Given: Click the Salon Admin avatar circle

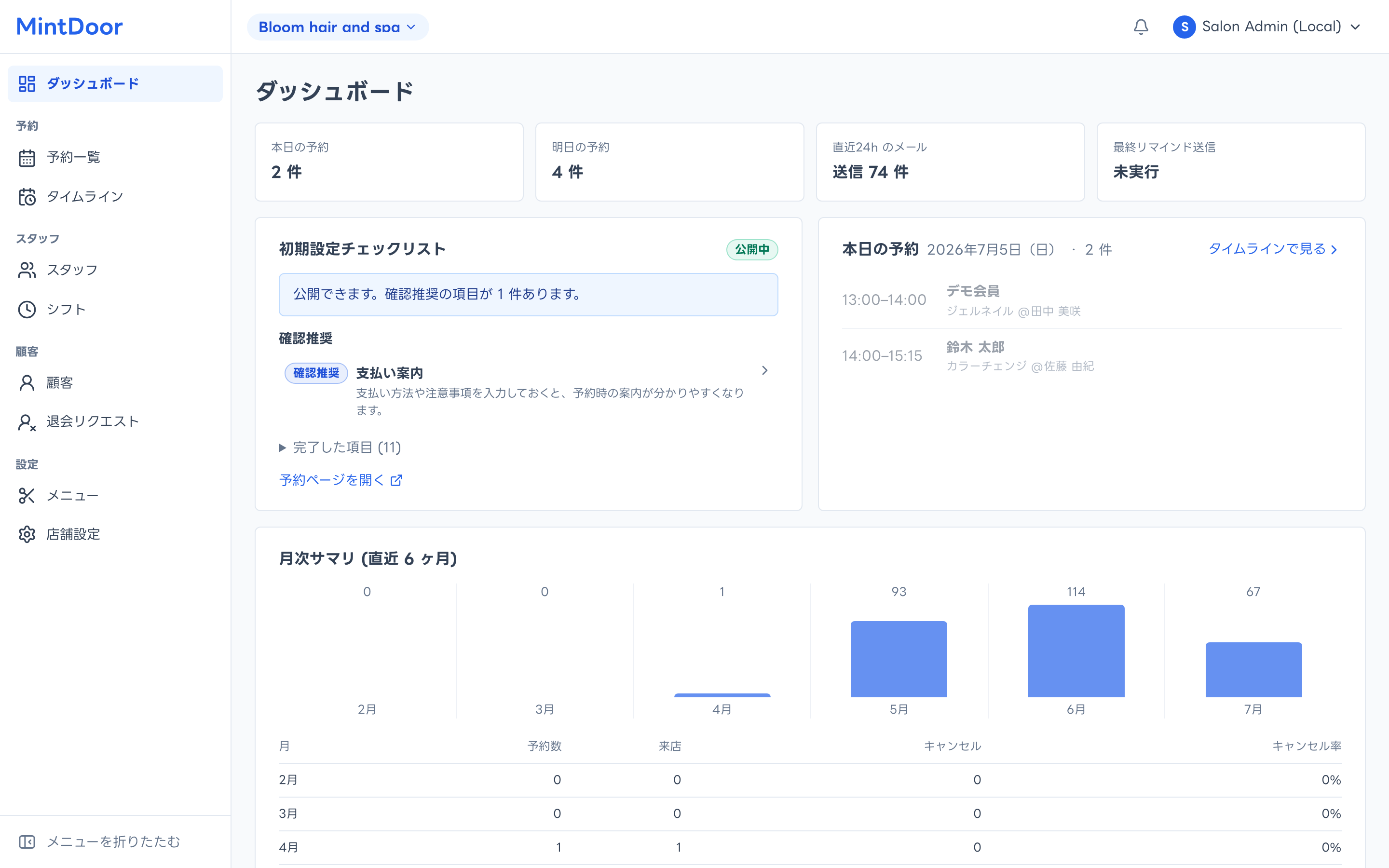Looking at the screenshot, I should 1184,27.
